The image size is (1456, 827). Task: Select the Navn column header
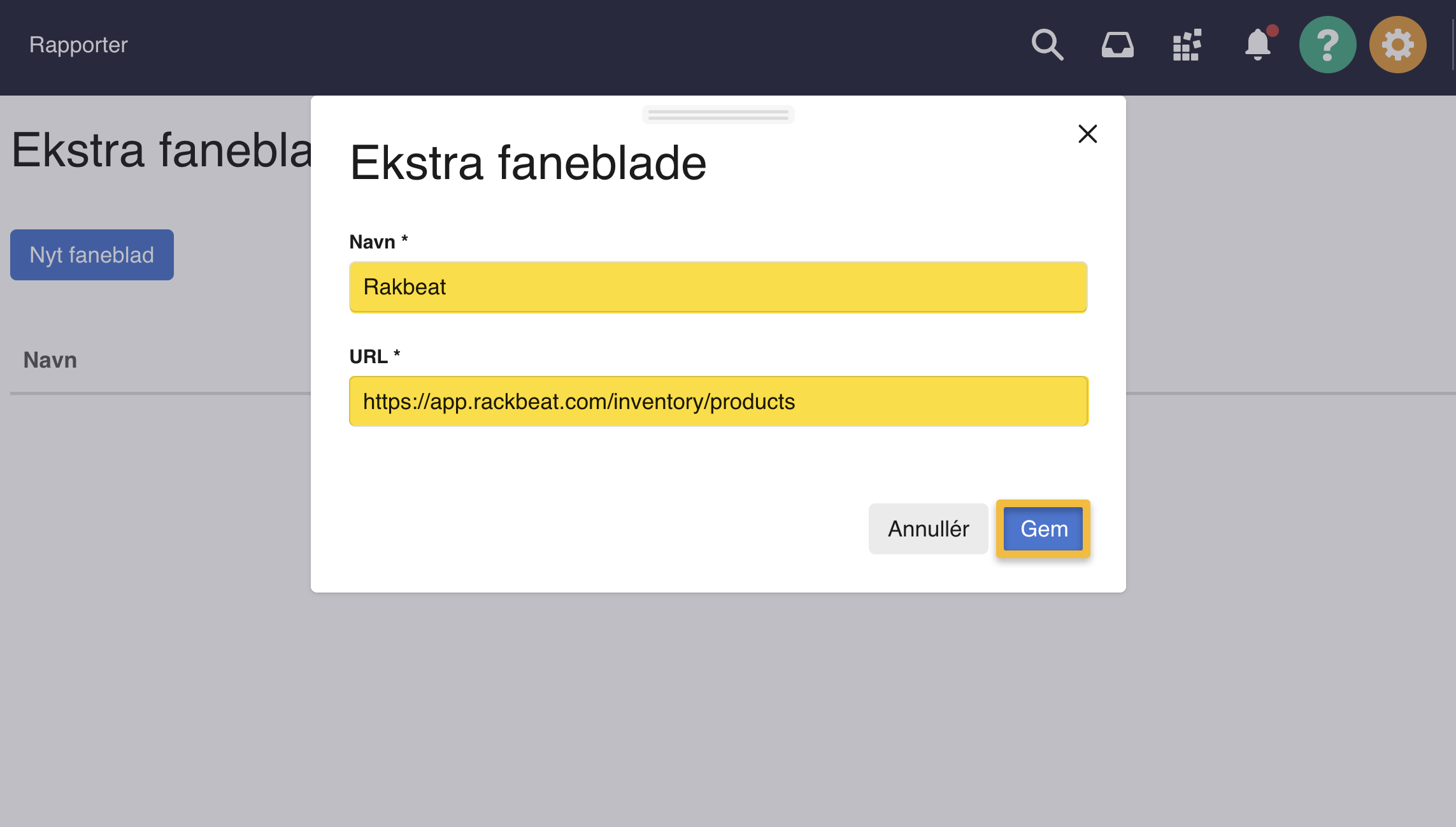[50, 360]
